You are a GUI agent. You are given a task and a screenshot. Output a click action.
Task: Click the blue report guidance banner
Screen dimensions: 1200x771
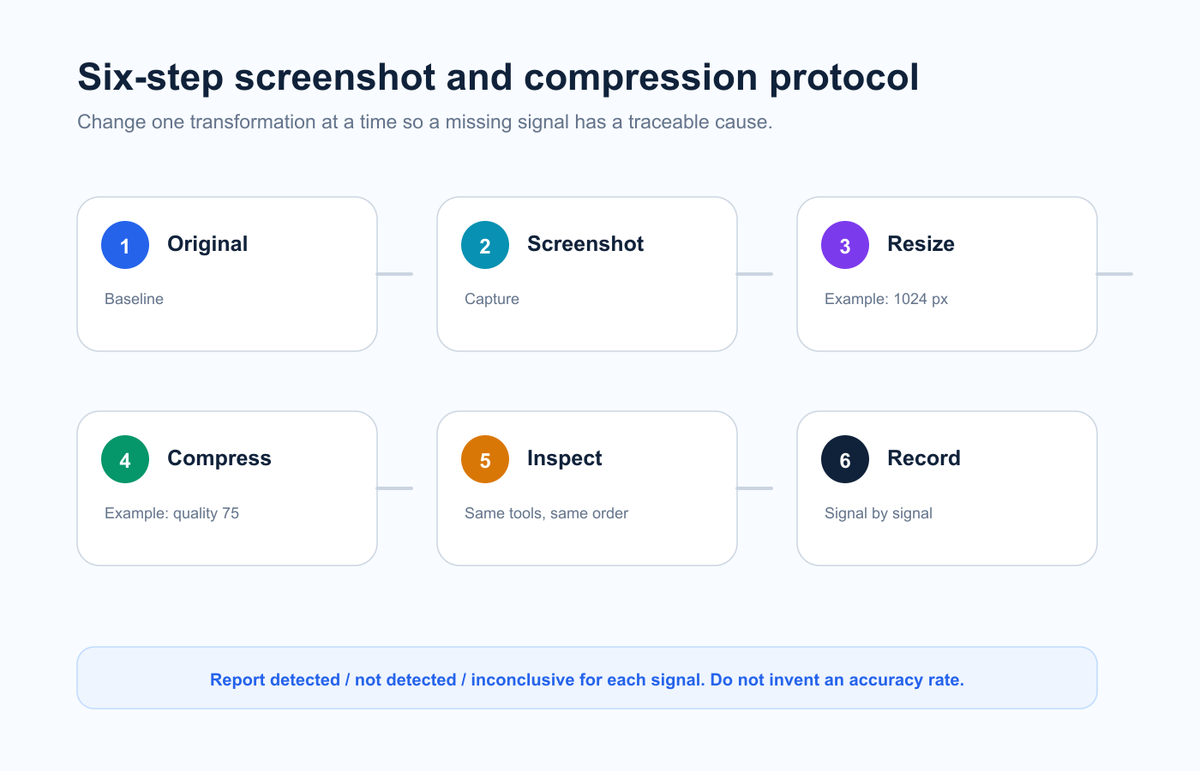tap(587, 678)
